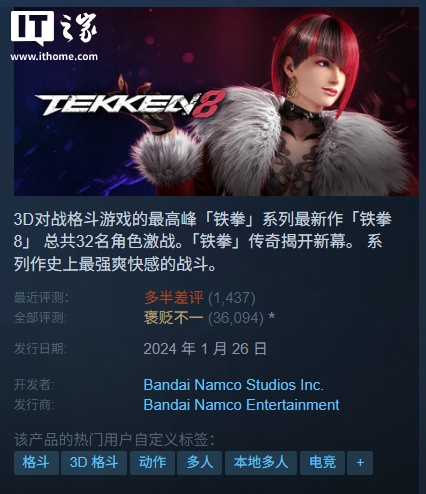
Task: Select the 电竞 tag
Action: tap(322, 463)
